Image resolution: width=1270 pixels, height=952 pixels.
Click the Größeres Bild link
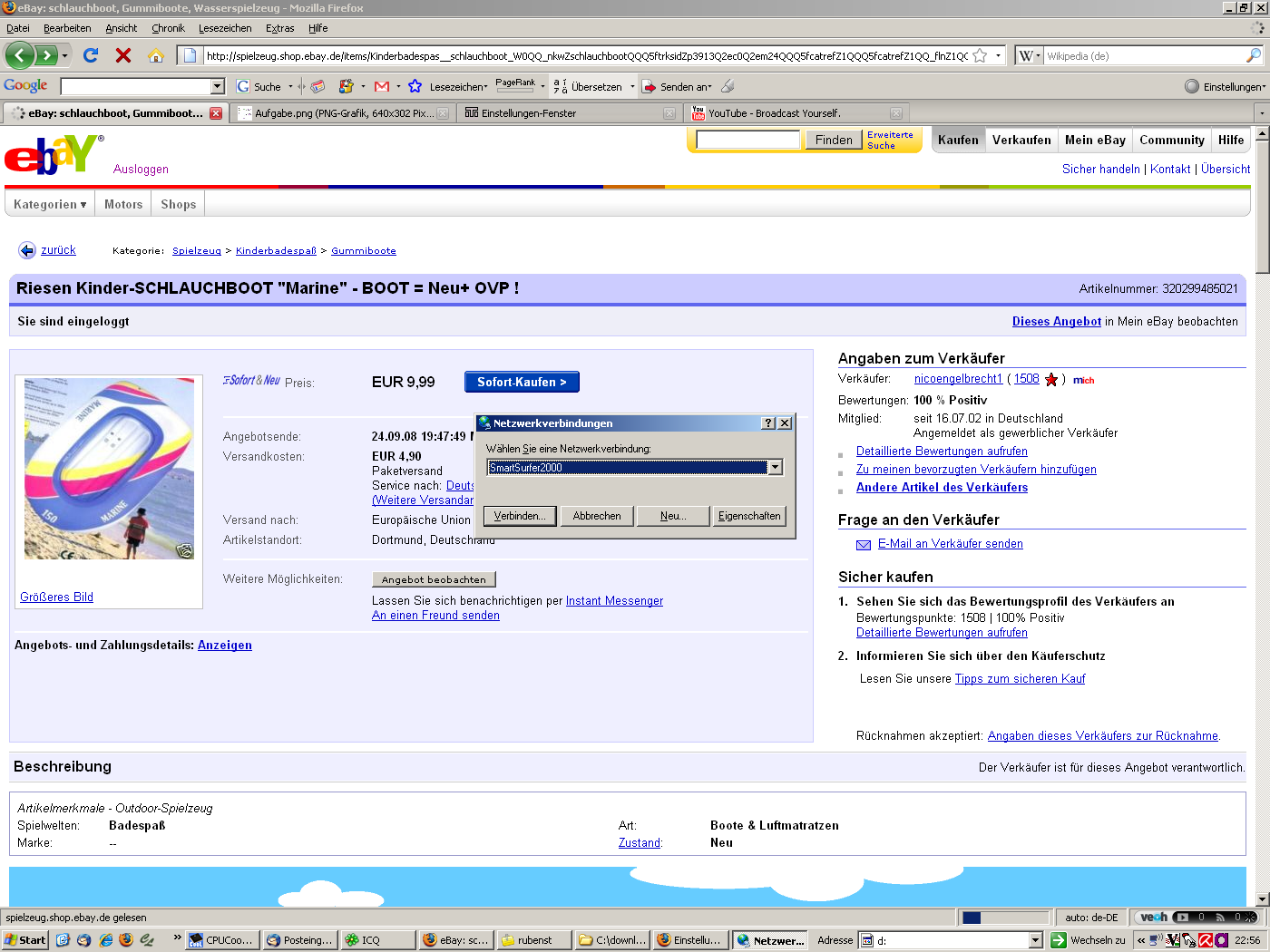click(56, 597)
